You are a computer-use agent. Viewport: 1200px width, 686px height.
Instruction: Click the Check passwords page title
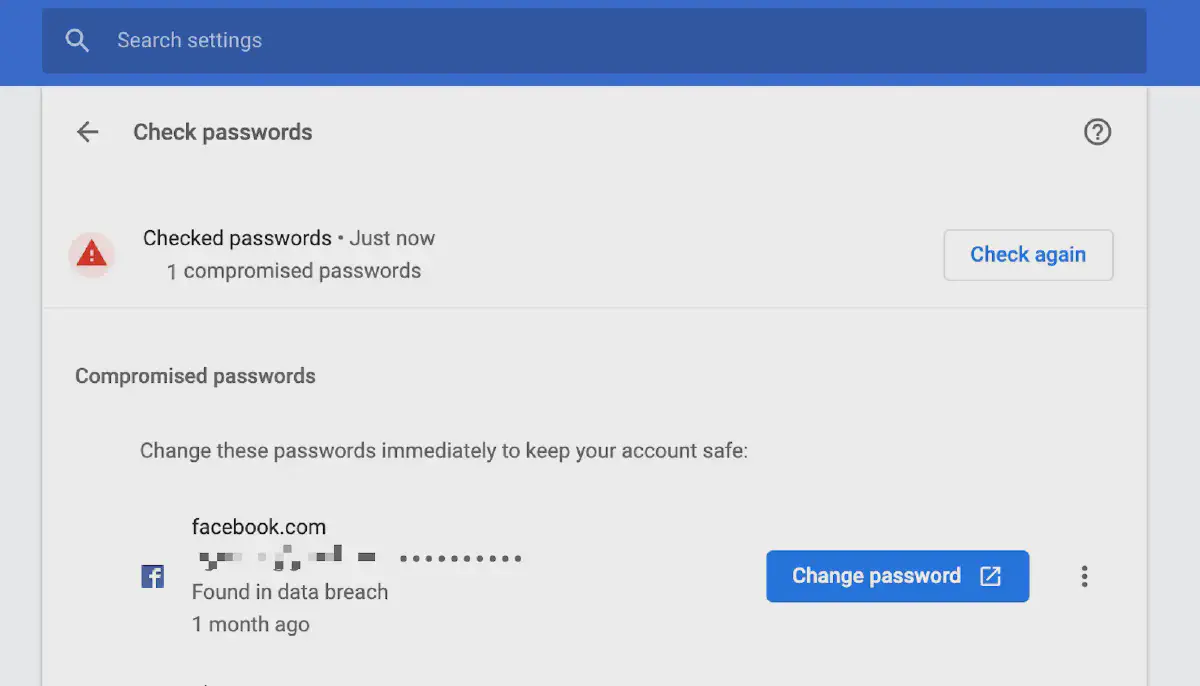222,131
